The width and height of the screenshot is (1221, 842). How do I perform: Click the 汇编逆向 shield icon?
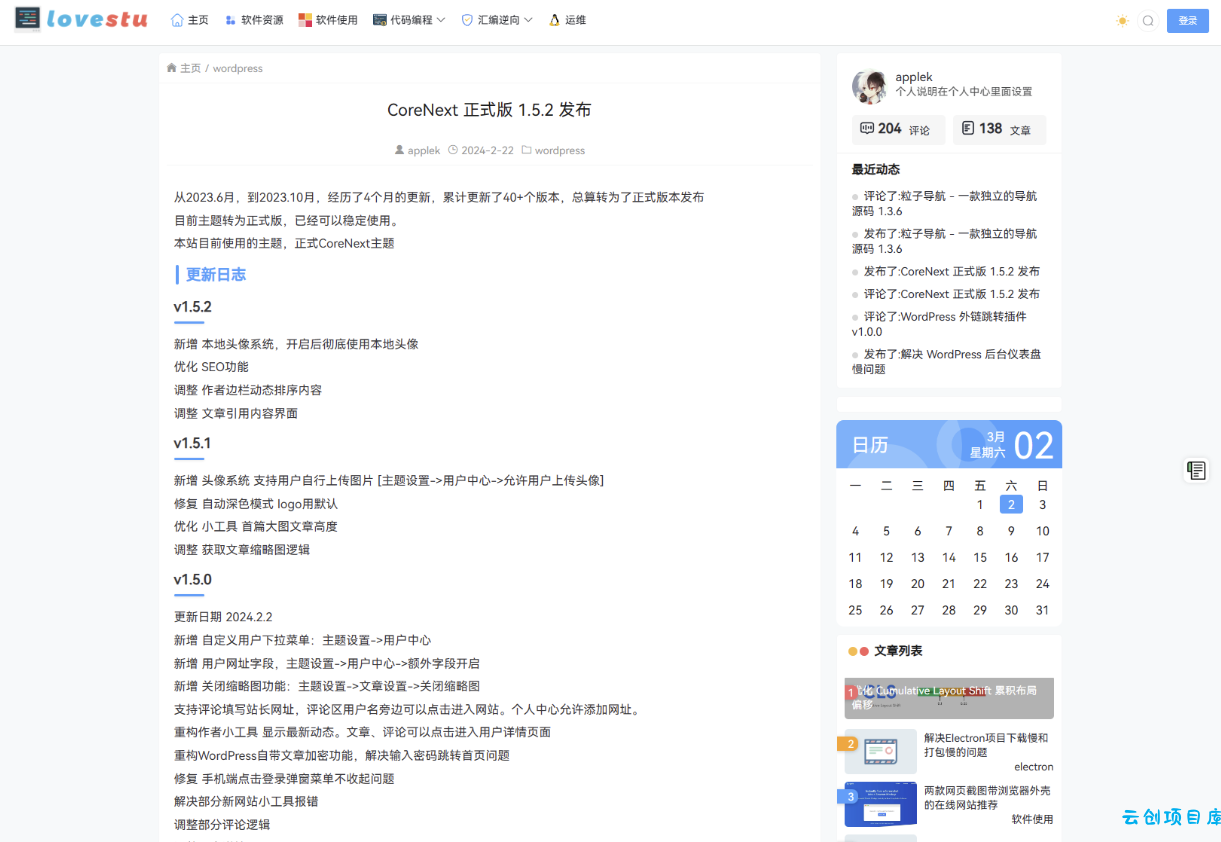click(467, 20)
